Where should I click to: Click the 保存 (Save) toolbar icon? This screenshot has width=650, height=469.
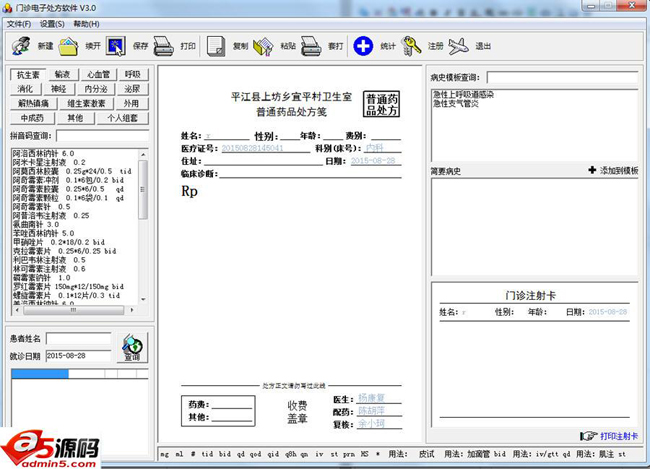tap(117, 45)
